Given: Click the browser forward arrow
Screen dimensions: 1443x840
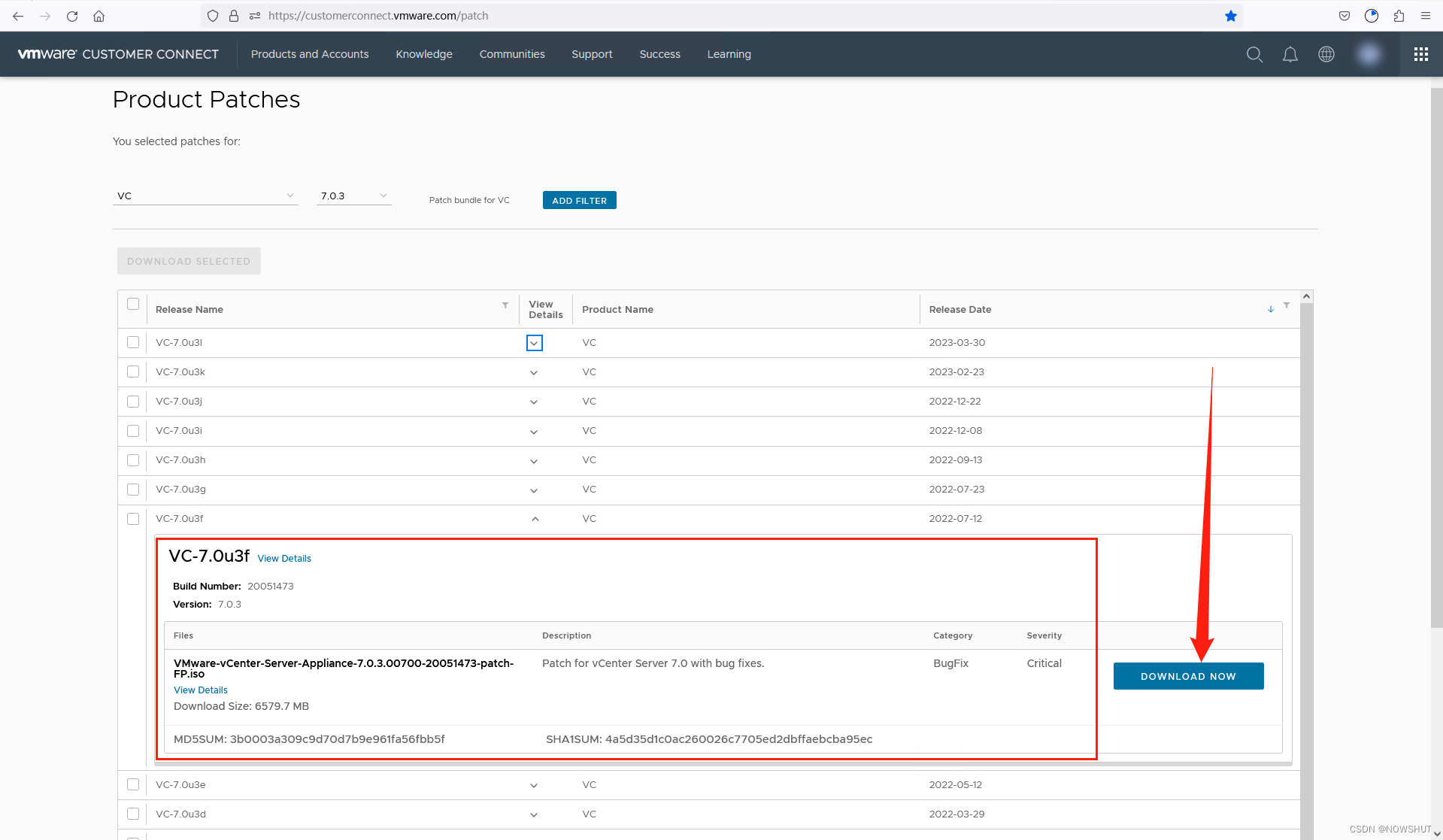Looking at the screenshot, I should click(x=45, y=16).
